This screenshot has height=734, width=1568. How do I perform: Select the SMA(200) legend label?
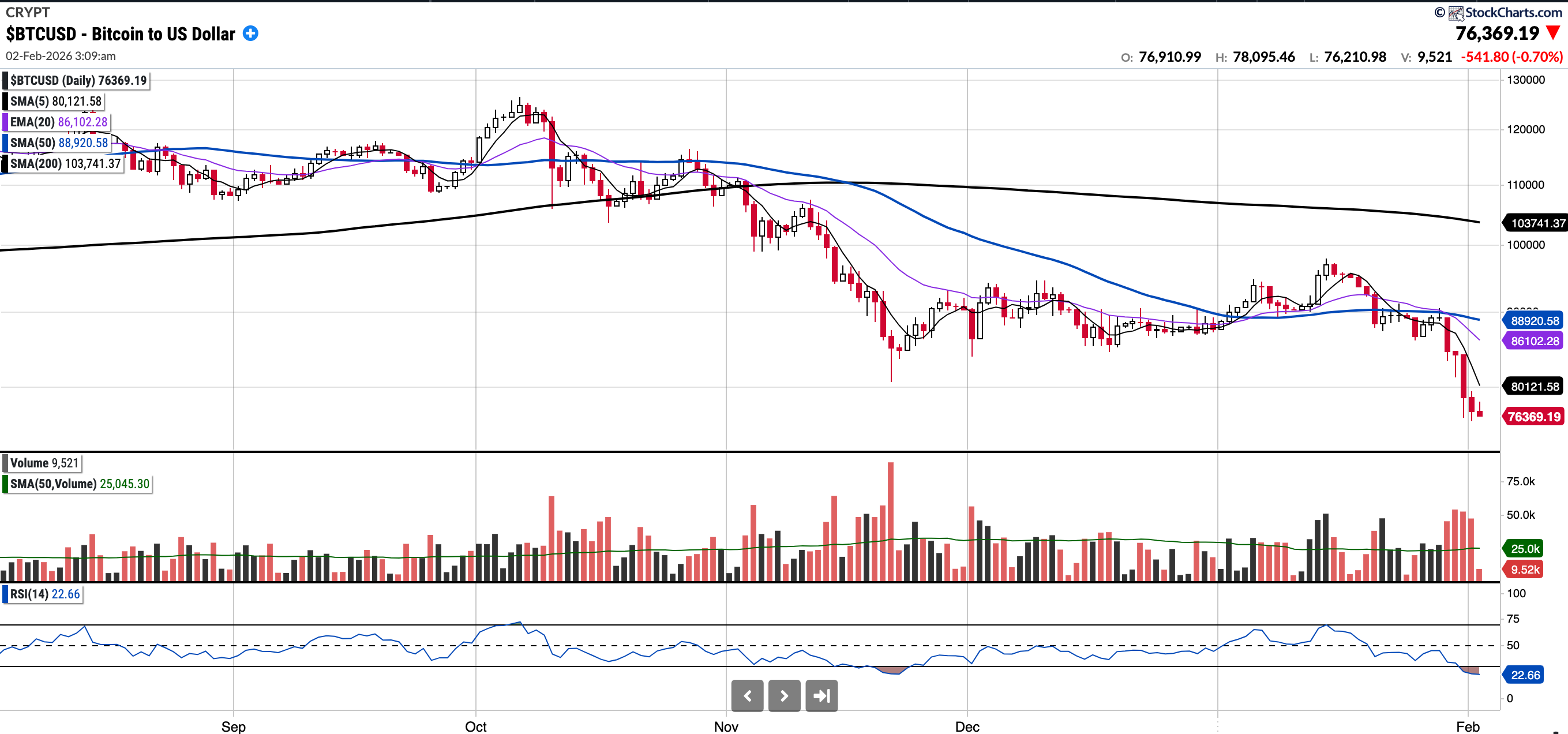click(65, 163)
